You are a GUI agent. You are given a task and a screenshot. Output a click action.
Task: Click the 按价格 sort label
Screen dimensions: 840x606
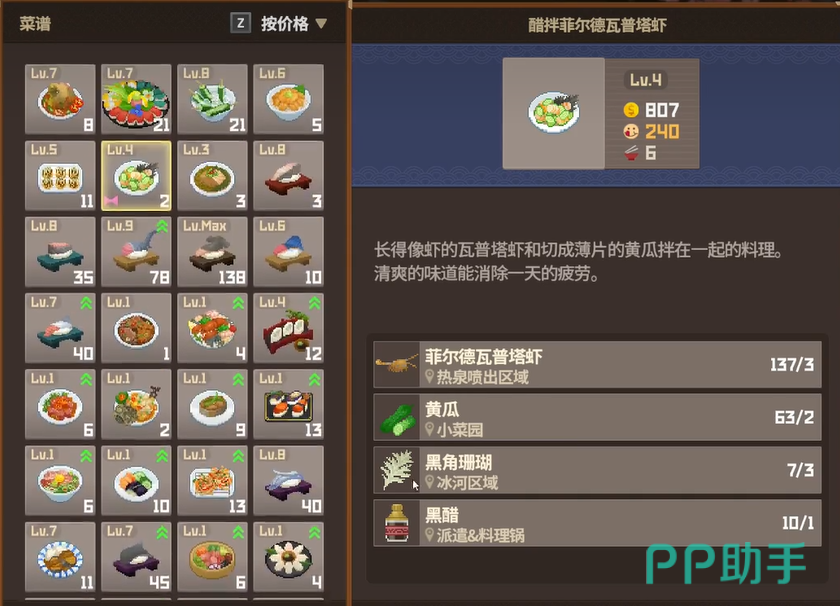[284, 24]
